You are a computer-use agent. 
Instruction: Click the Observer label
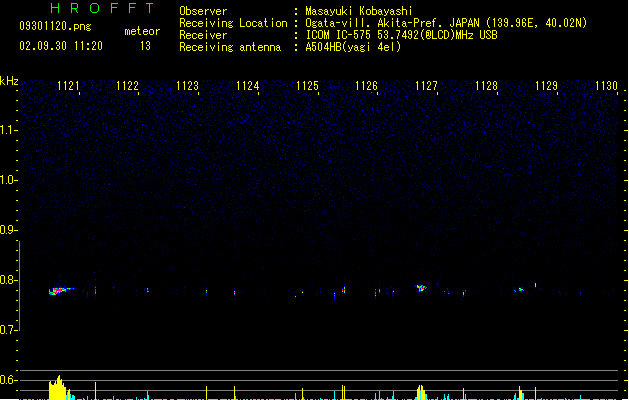coord(203,11)
